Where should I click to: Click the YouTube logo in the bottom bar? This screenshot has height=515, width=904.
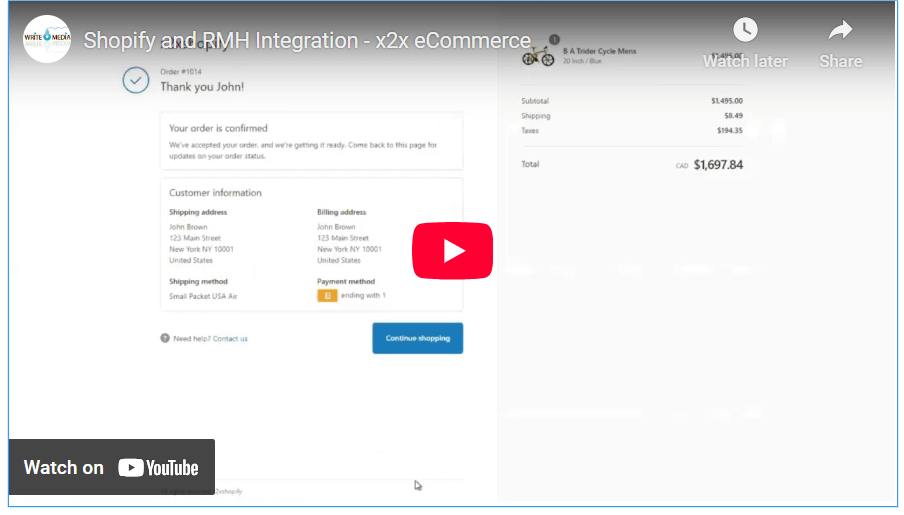tap(158, 467)
